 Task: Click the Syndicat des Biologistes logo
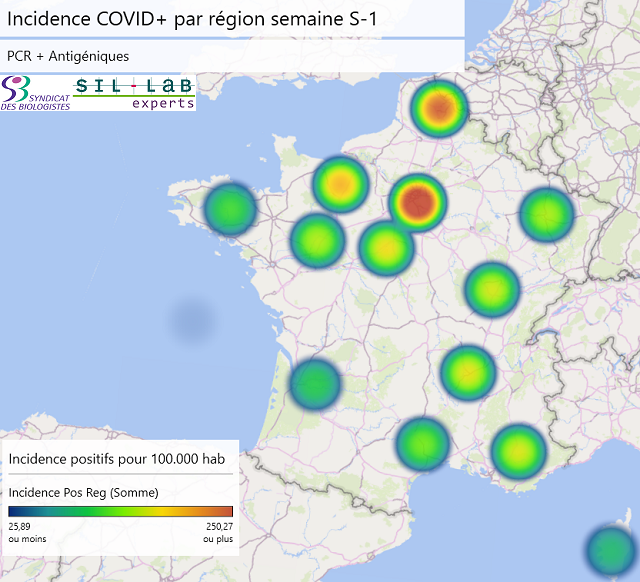(x=36, y=93)
